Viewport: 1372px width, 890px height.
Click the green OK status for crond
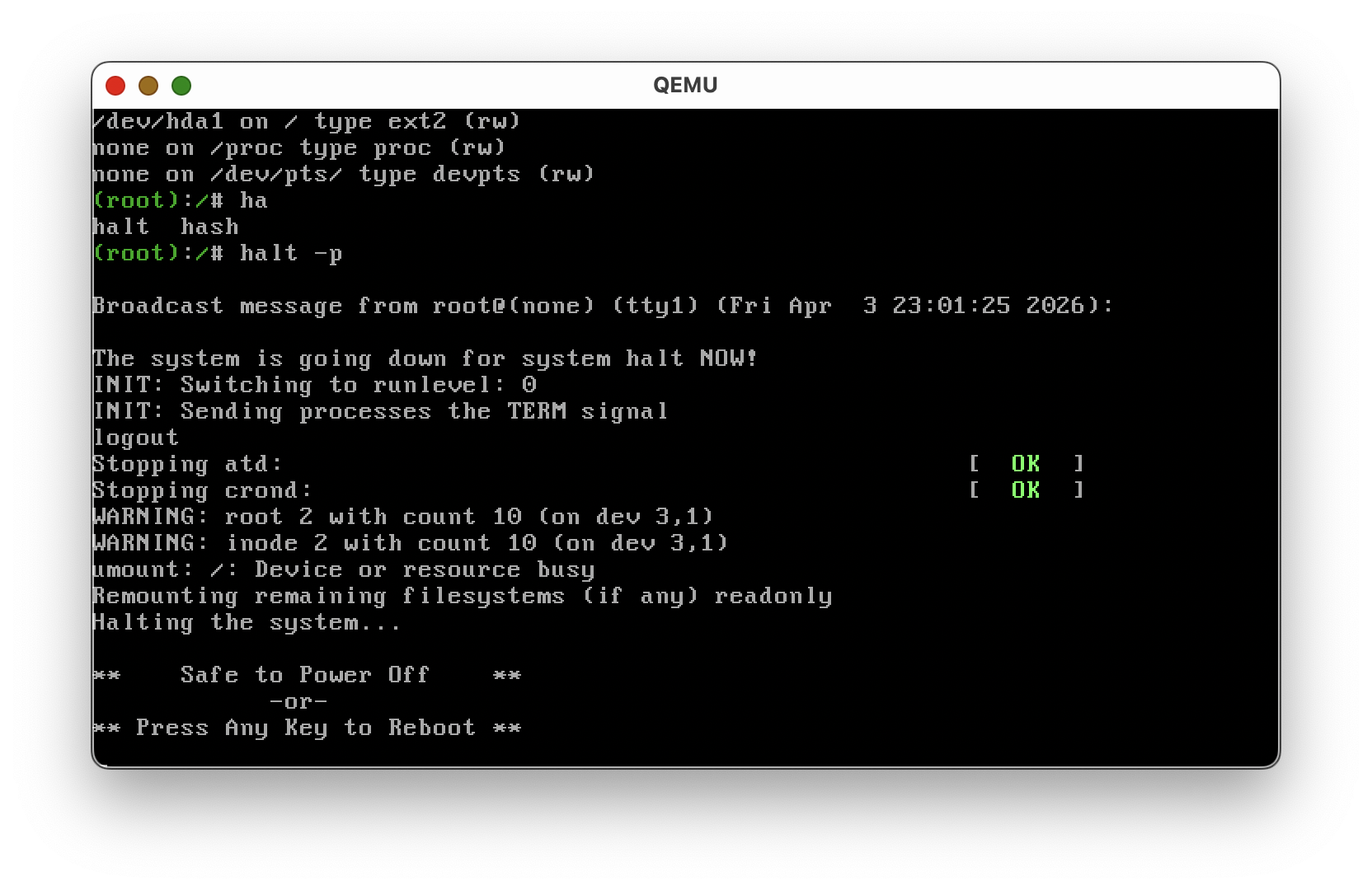(x=1025, y=490)
